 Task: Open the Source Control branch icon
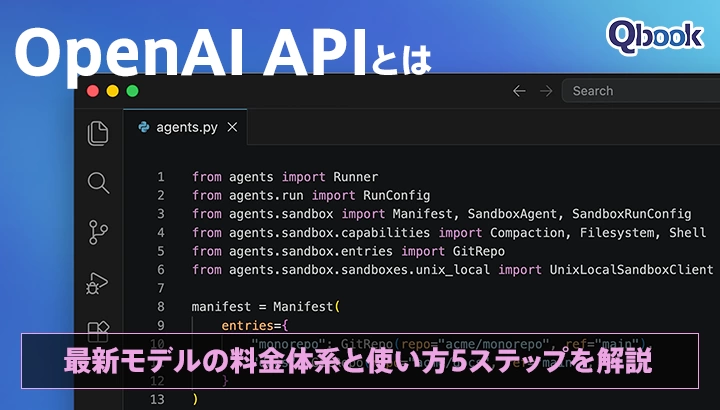pos(98,232)
